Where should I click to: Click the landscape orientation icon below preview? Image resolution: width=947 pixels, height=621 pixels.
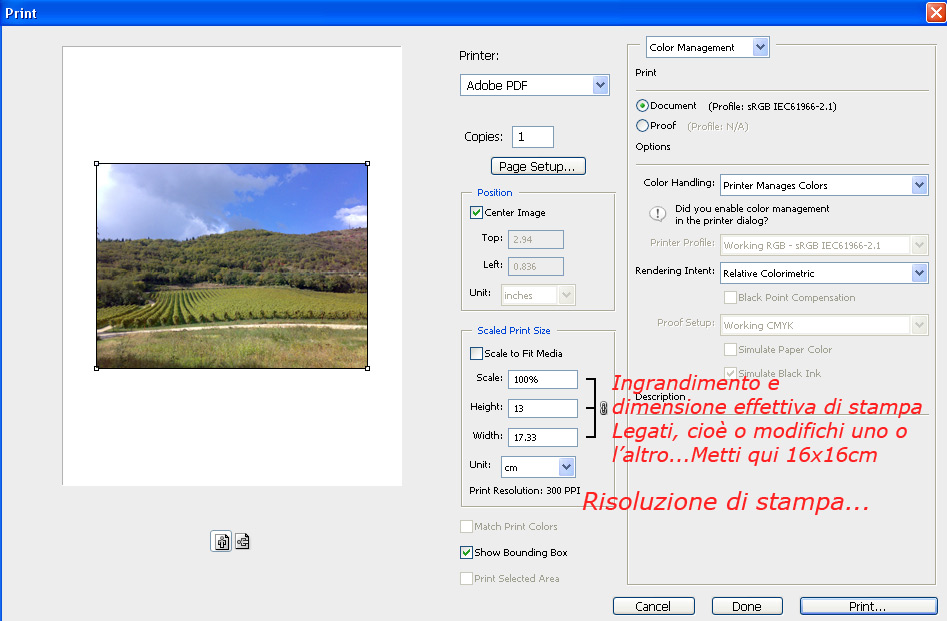(x=242, y=541)
